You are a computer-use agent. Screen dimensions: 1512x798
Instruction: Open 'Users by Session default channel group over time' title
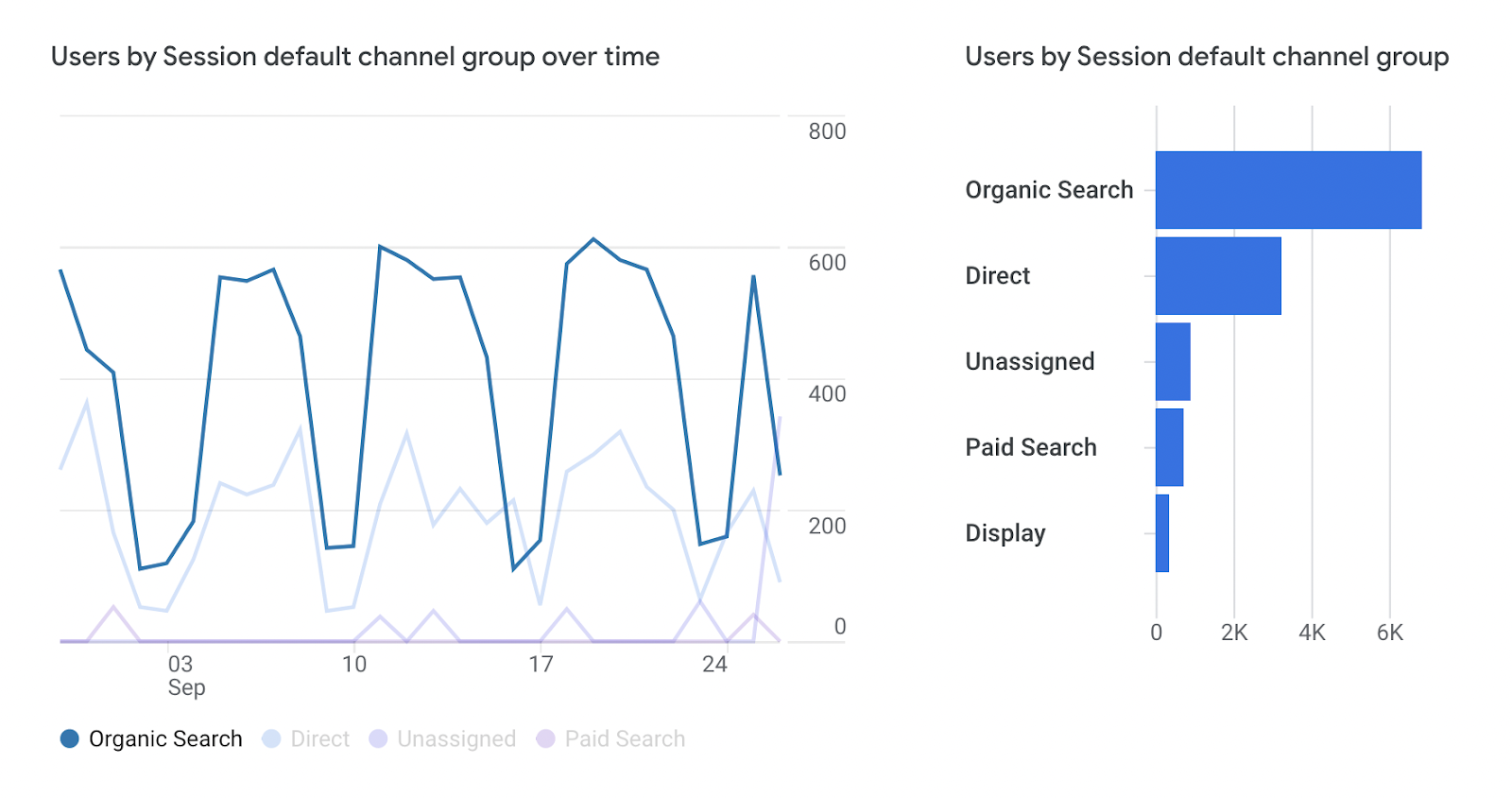[355, 57]
